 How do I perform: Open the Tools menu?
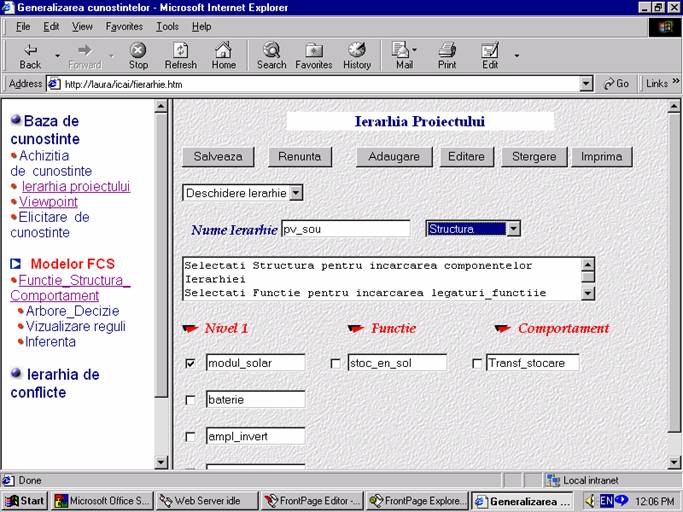[166, 26]
